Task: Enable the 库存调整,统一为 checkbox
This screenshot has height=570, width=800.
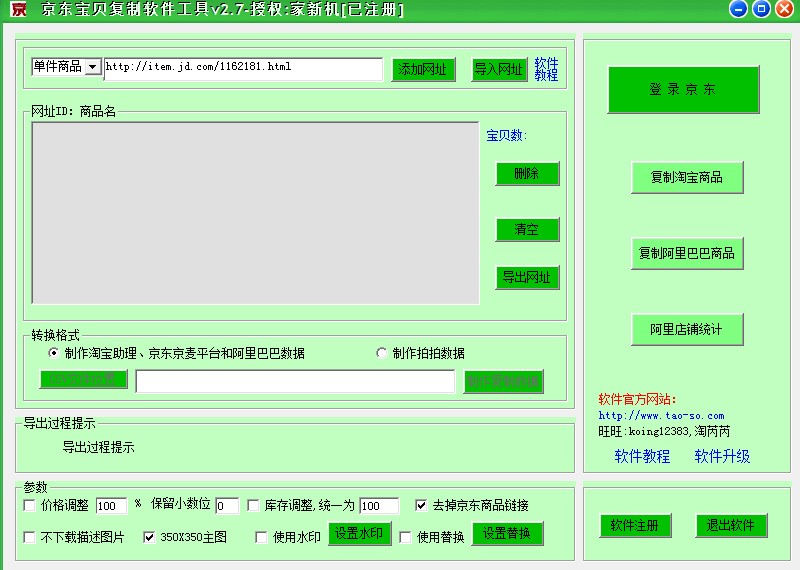Action: pos(253,505)
